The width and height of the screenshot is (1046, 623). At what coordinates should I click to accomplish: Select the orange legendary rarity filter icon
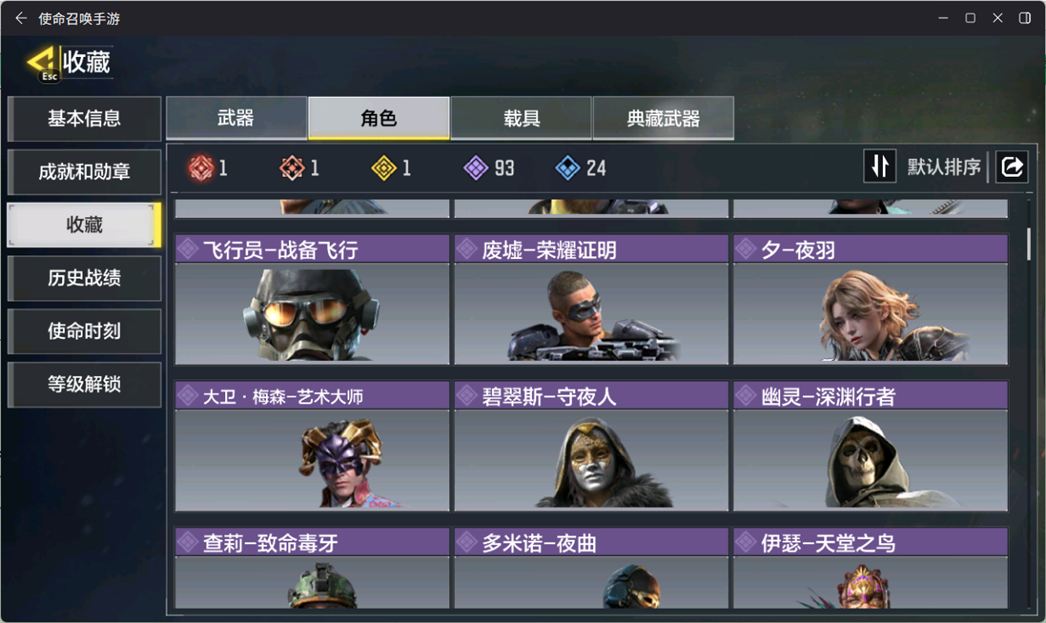click(292, 168)
